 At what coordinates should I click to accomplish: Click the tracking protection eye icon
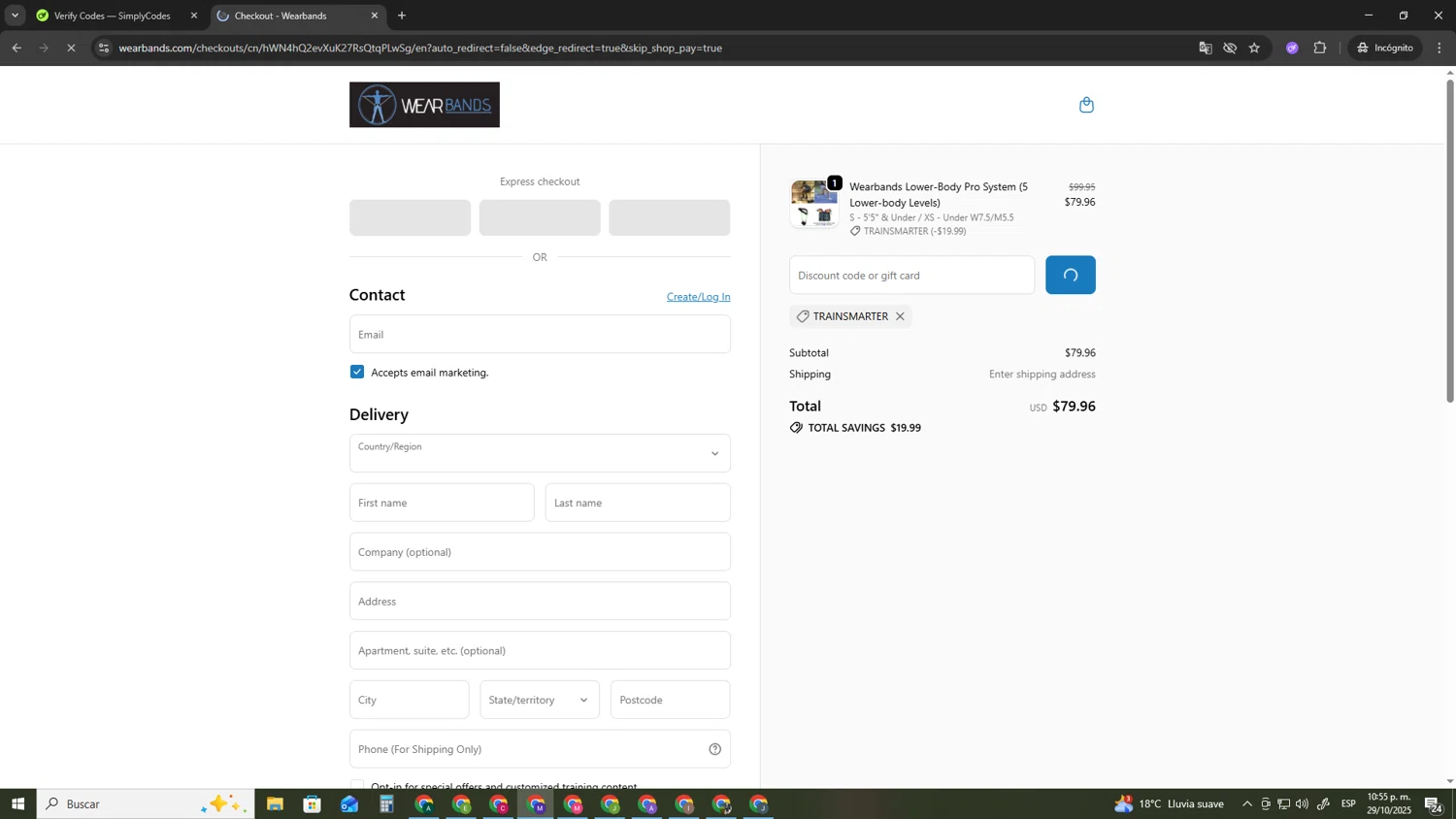(1230, 48)
